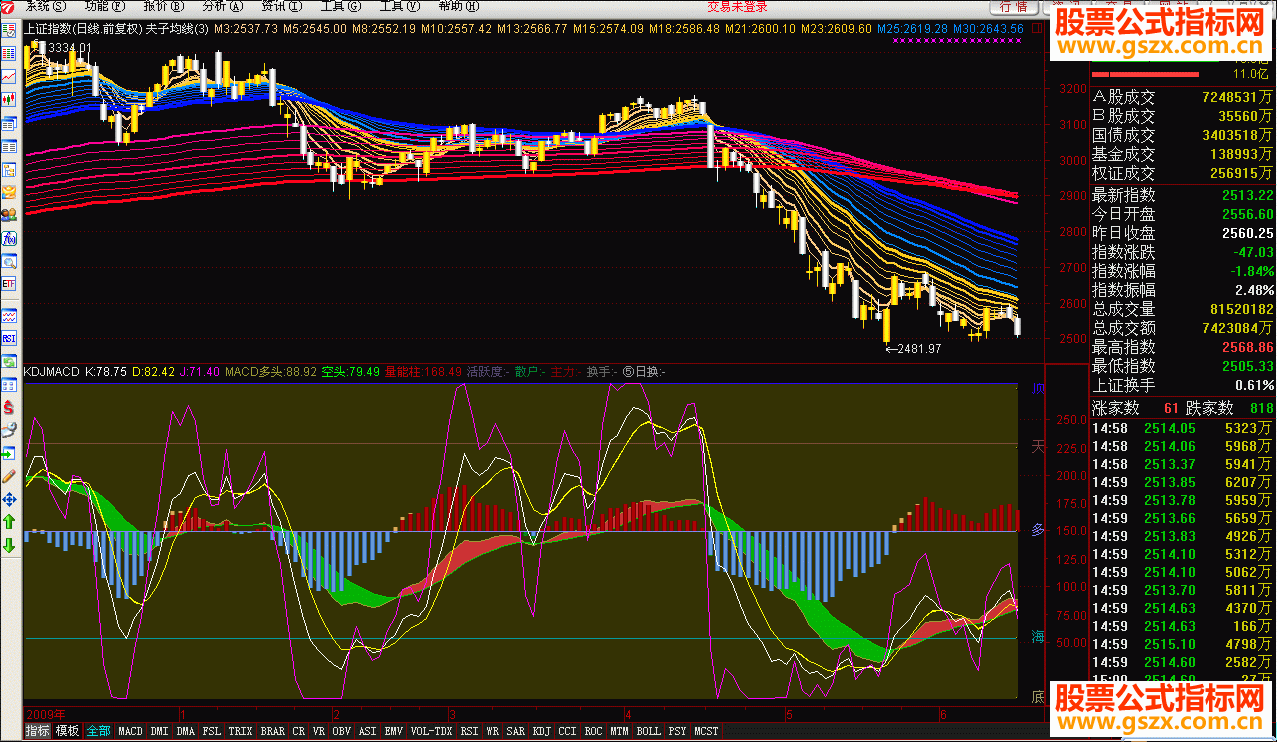The image size is (1277, 742).
Task: Click the 行情 button at top right
Action: [1015, 6]
